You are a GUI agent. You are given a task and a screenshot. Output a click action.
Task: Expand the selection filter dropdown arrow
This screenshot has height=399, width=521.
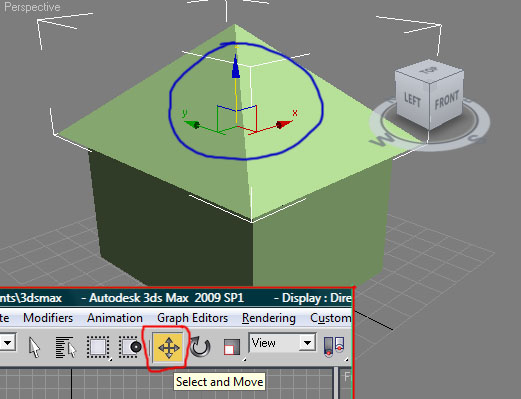click(7, 342)
